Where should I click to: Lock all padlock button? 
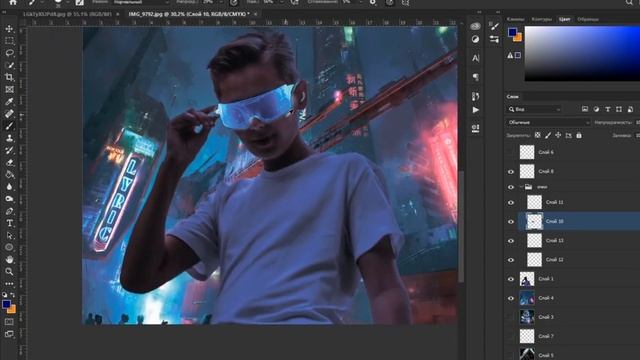pos(579,135)
